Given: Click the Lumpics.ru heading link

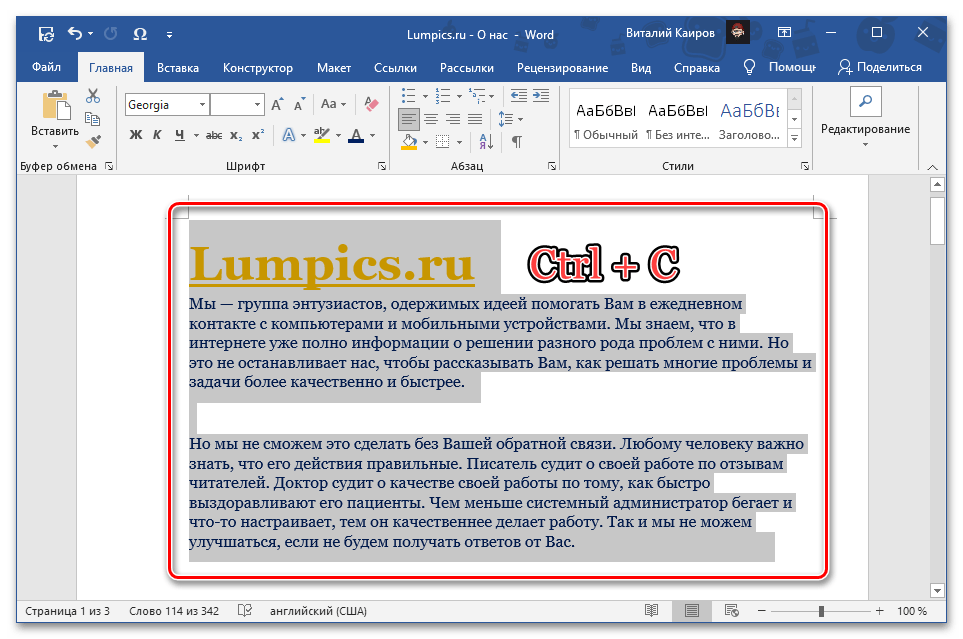Looking at the screenshot, I should pyautogui.click(x=332, y=265).
